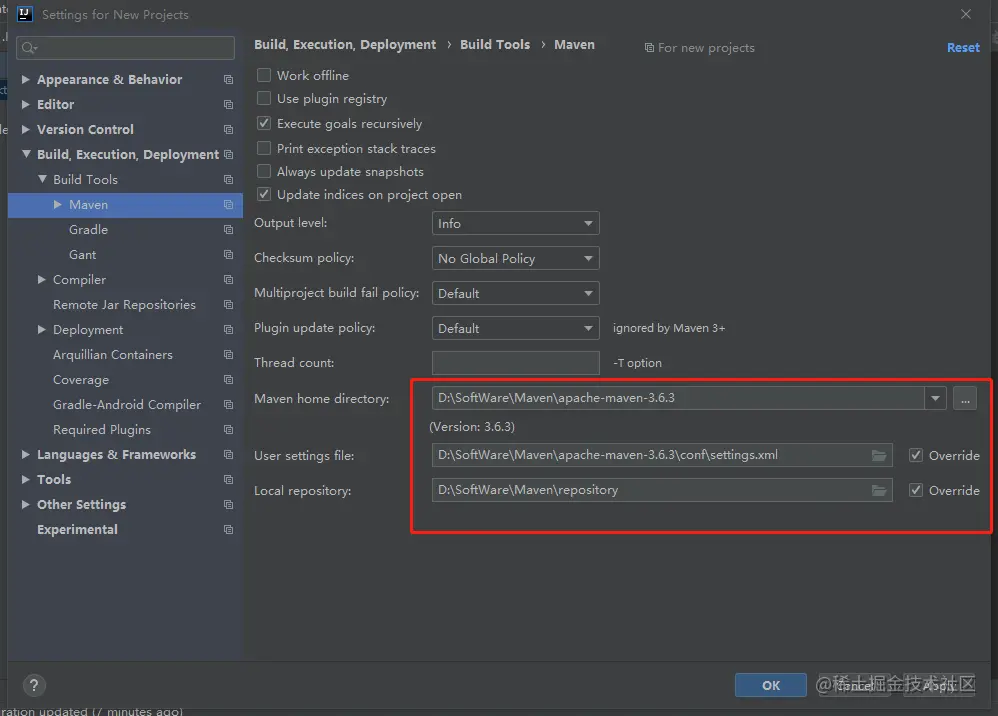Click the Local repository path field
Screen dimensions: 998x716
click(x=662, y=490)
